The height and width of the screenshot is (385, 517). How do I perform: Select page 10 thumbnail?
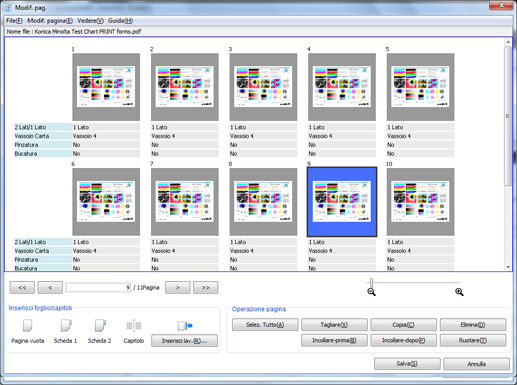click(x=420, y=202)
